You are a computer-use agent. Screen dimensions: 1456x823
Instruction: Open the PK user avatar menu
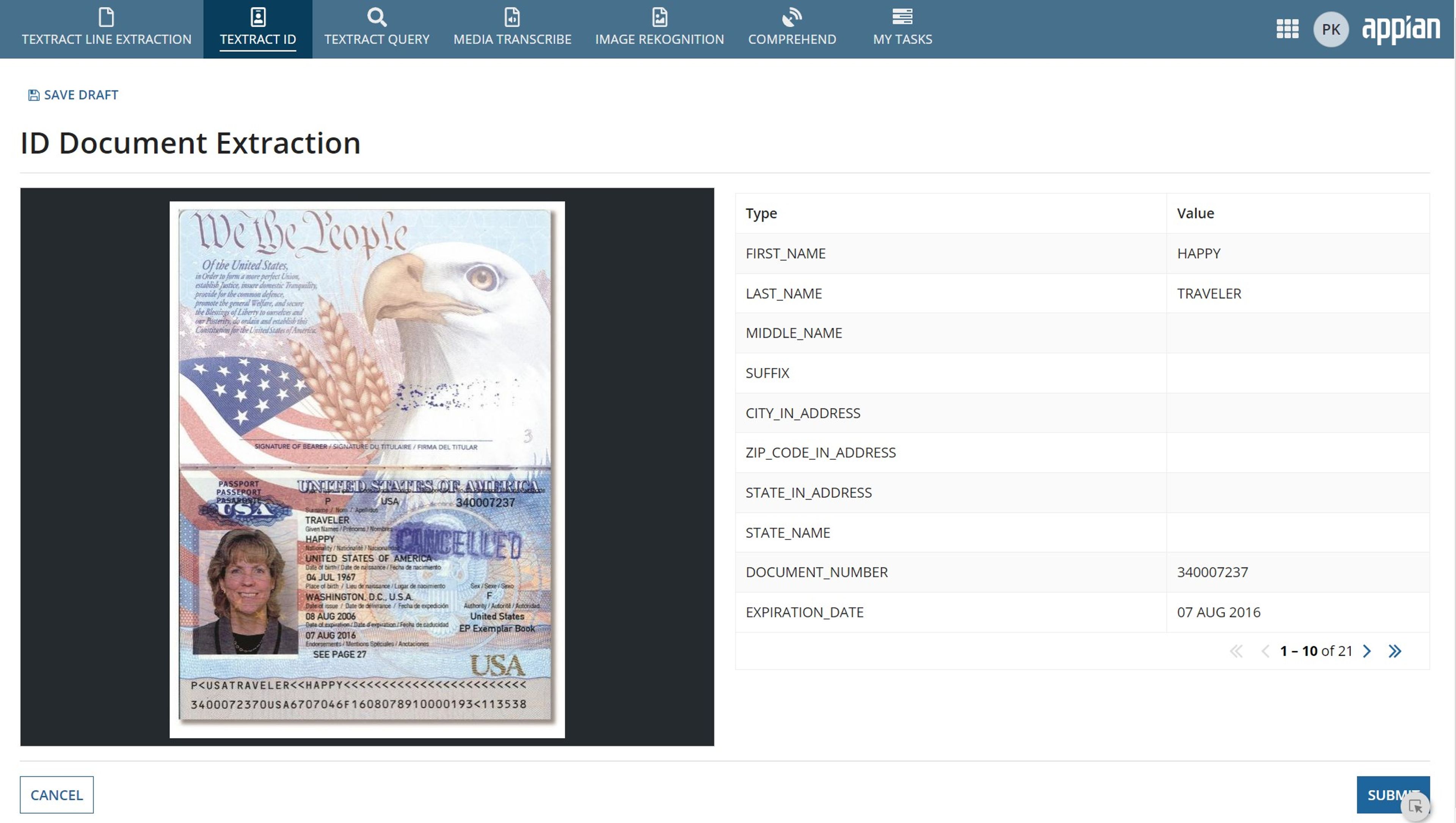pyautogui.click(x=1330, y=30)
